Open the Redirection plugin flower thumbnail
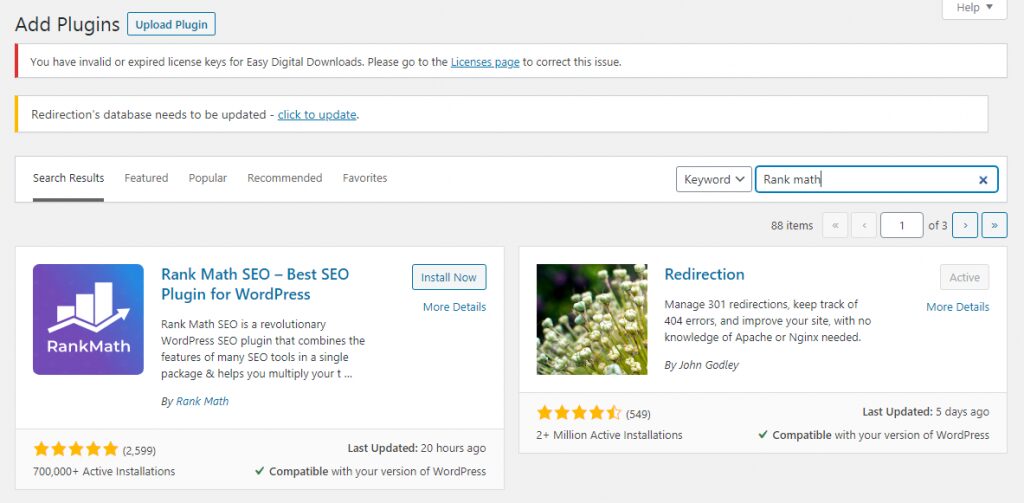This screenshot has width=1024, height=503. point(592,319)
